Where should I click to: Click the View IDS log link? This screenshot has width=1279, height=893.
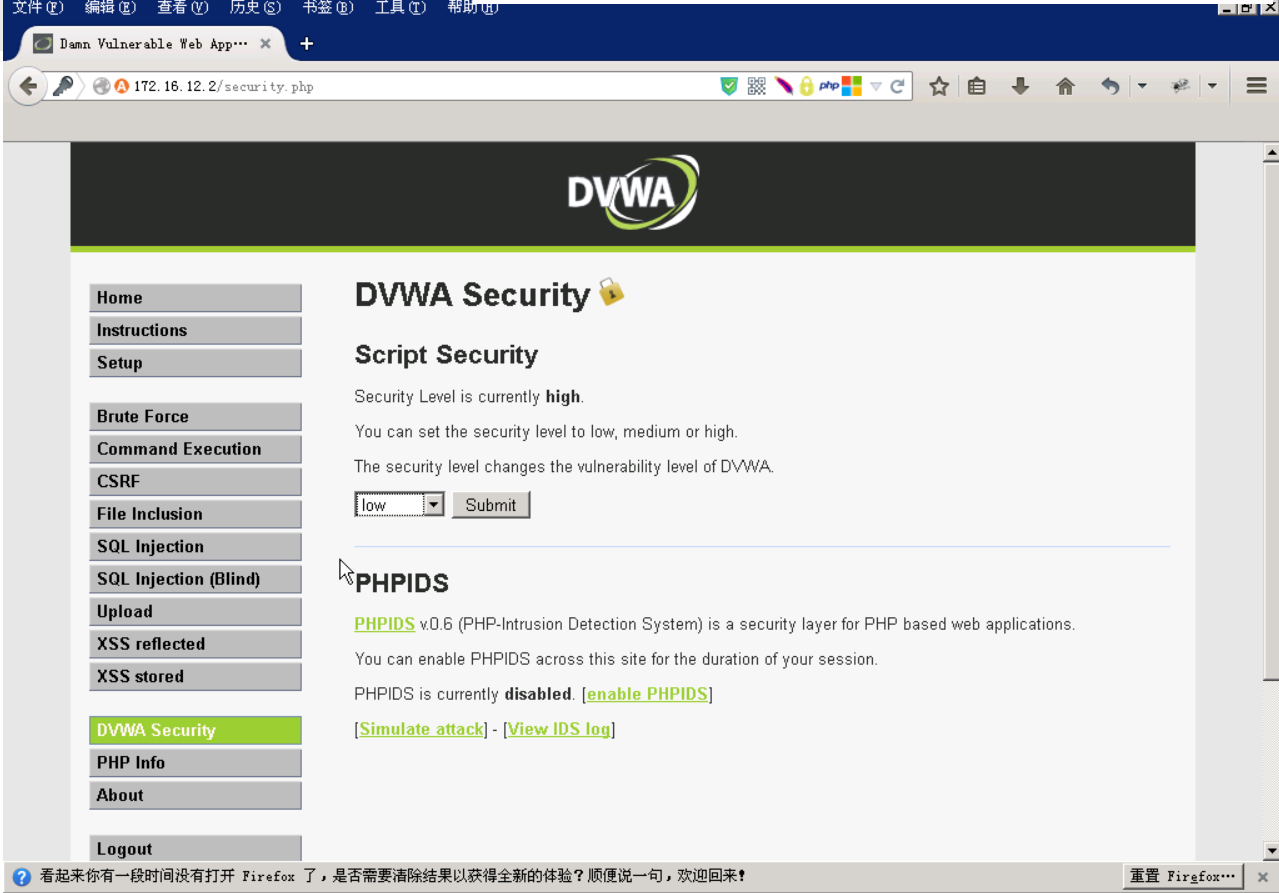[x=559, y=729]
